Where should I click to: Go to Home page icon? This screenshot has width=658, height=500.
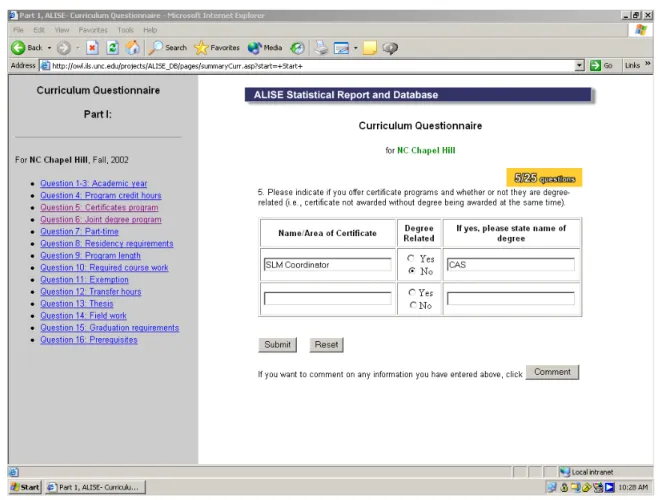(133, 47)
